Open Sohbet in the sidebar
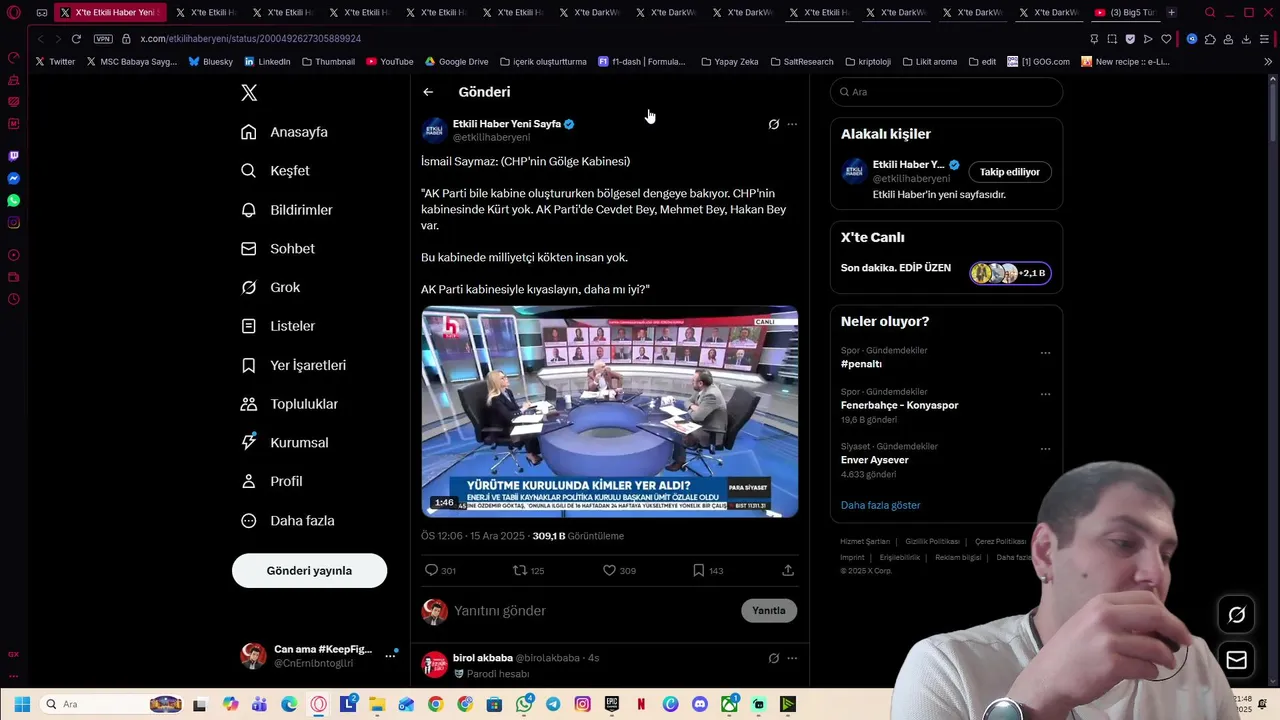 pos(277,249)
